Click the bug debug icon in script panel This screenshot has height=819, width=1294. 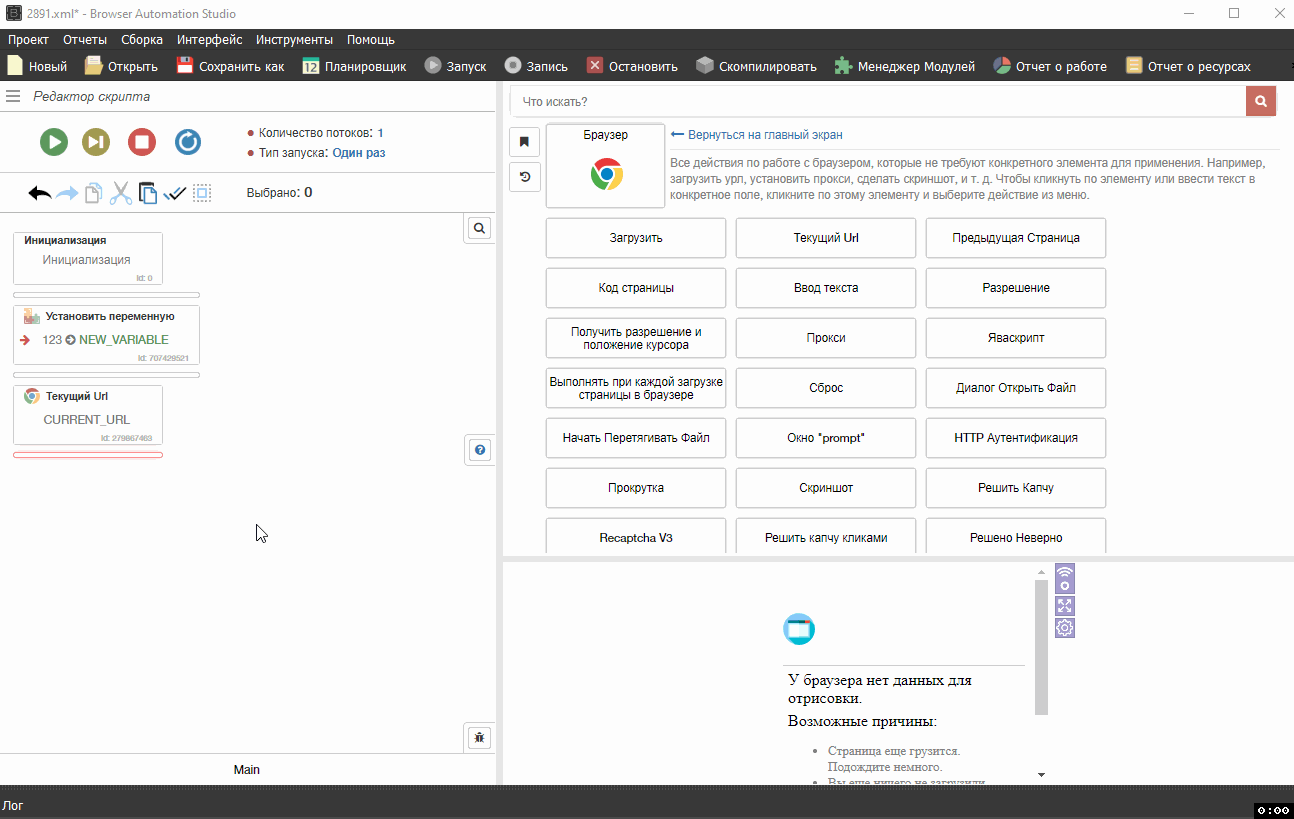click(480, 738)
